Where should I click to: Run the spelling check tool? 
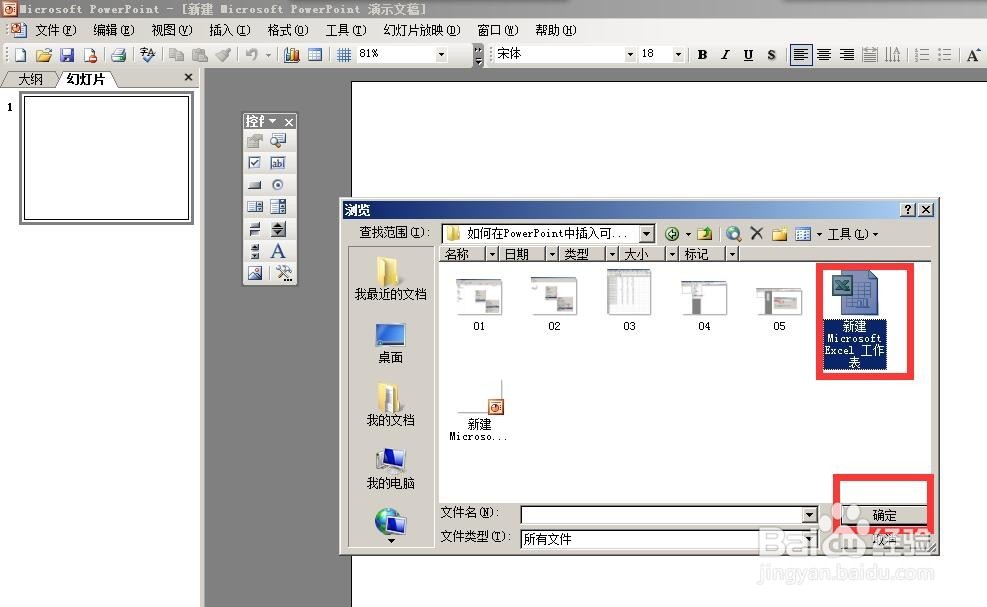(147, 55)
